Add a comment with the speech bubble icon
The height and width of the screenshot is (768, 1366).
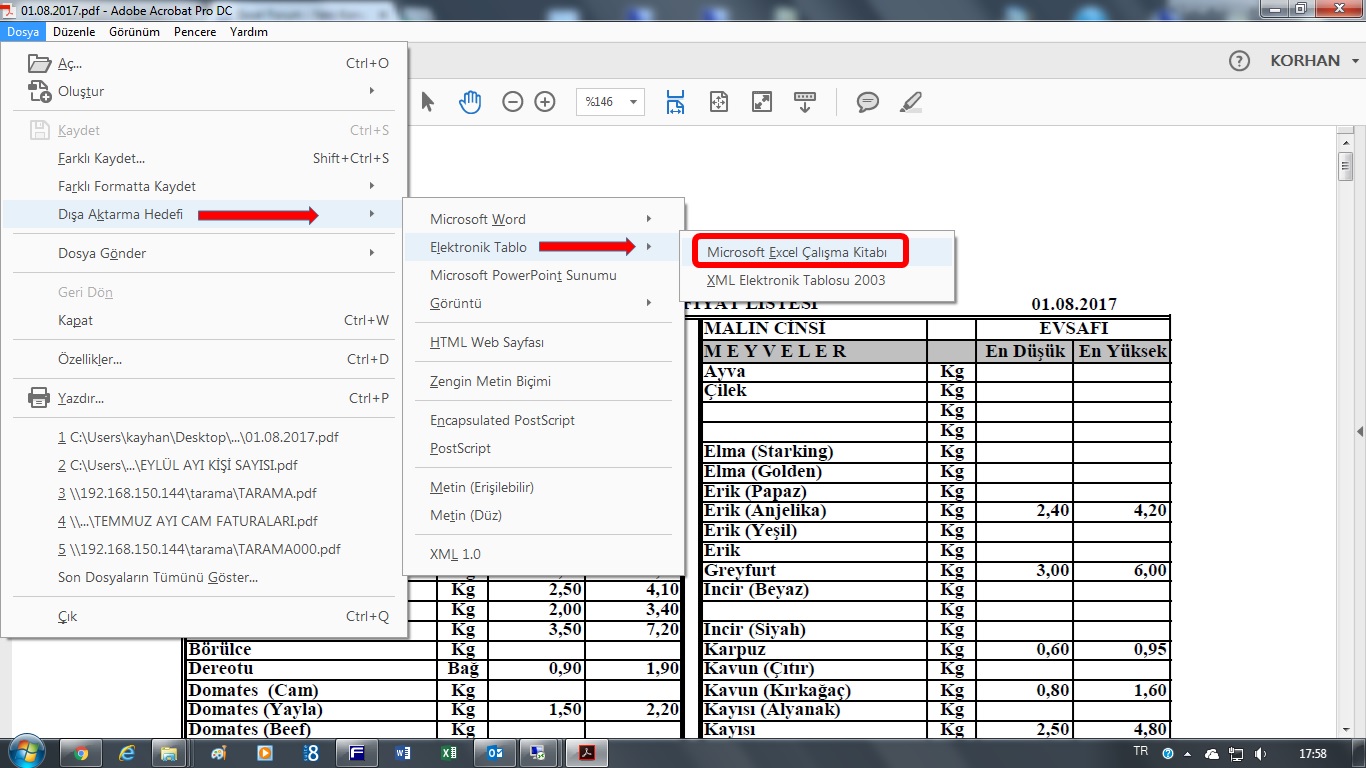pos(868,102)
